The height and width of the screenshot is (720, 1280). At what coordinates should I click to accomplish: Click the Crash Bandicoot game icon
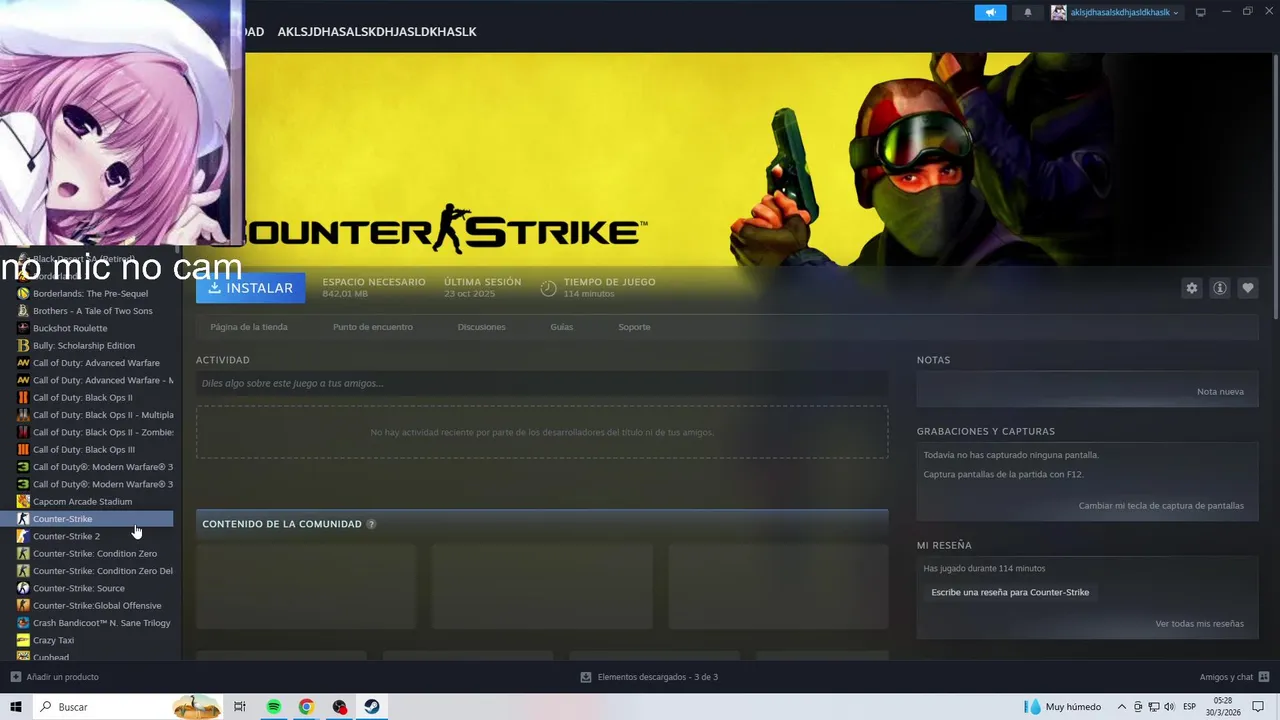[x=23, y=623]
